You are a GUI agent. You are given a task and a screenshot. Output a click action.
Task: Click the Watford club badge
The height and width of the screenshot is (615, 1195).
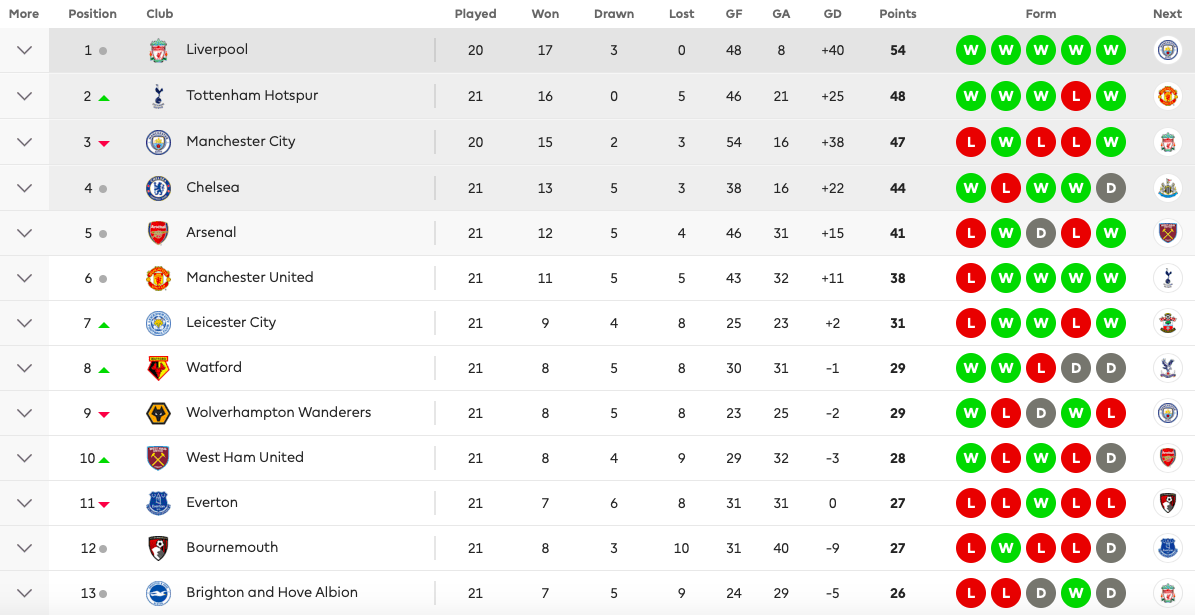coord(159,368)
